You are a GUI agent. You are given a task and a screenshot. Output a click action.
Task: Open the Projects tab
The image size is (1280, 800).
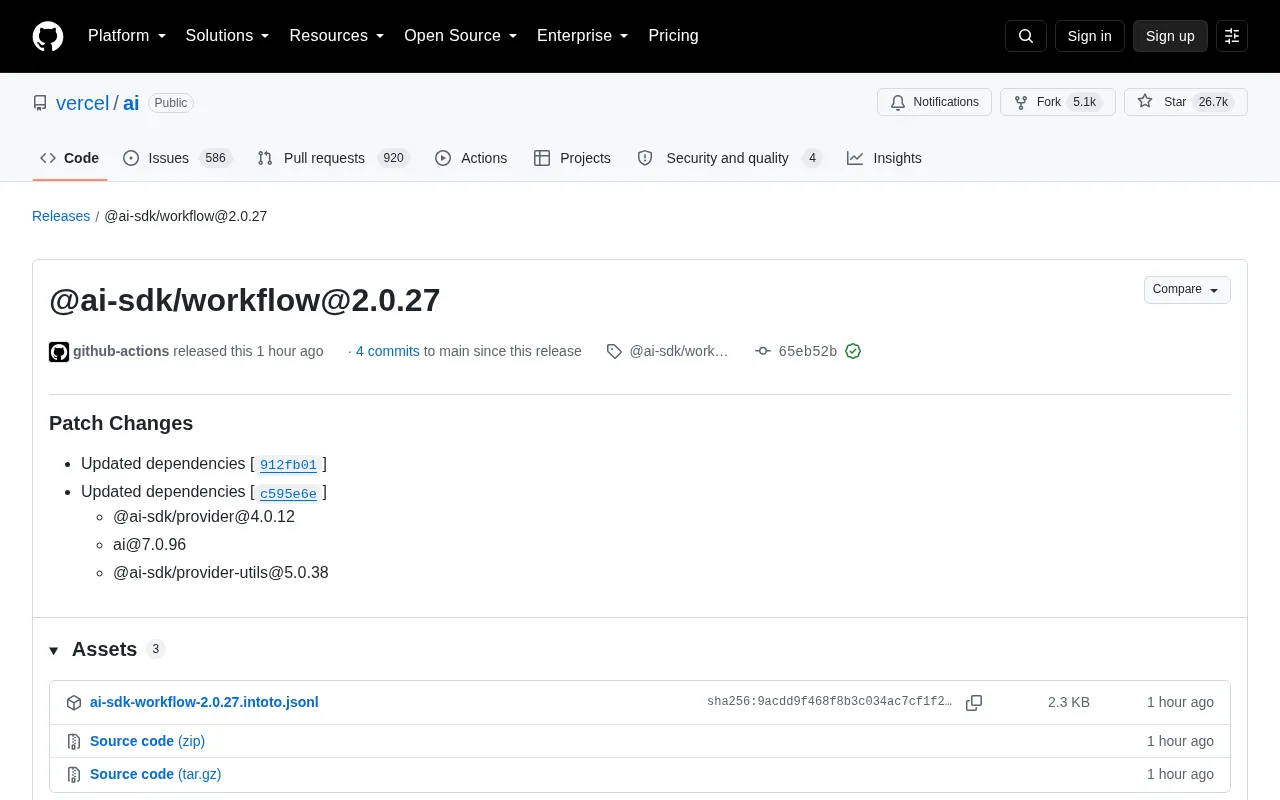[572, 158]
